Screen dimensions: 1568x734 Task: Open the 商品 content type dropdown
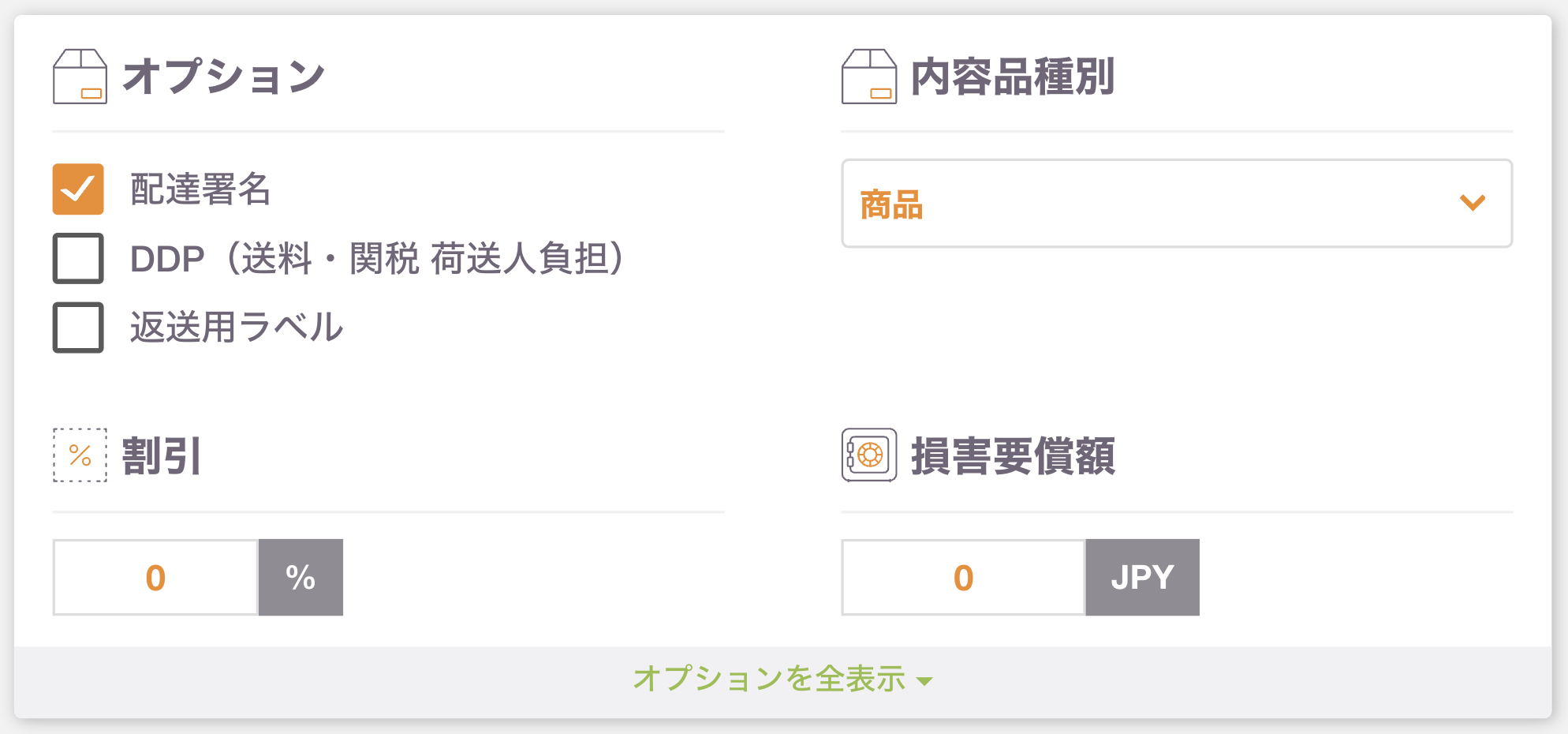pos(1177,204)
